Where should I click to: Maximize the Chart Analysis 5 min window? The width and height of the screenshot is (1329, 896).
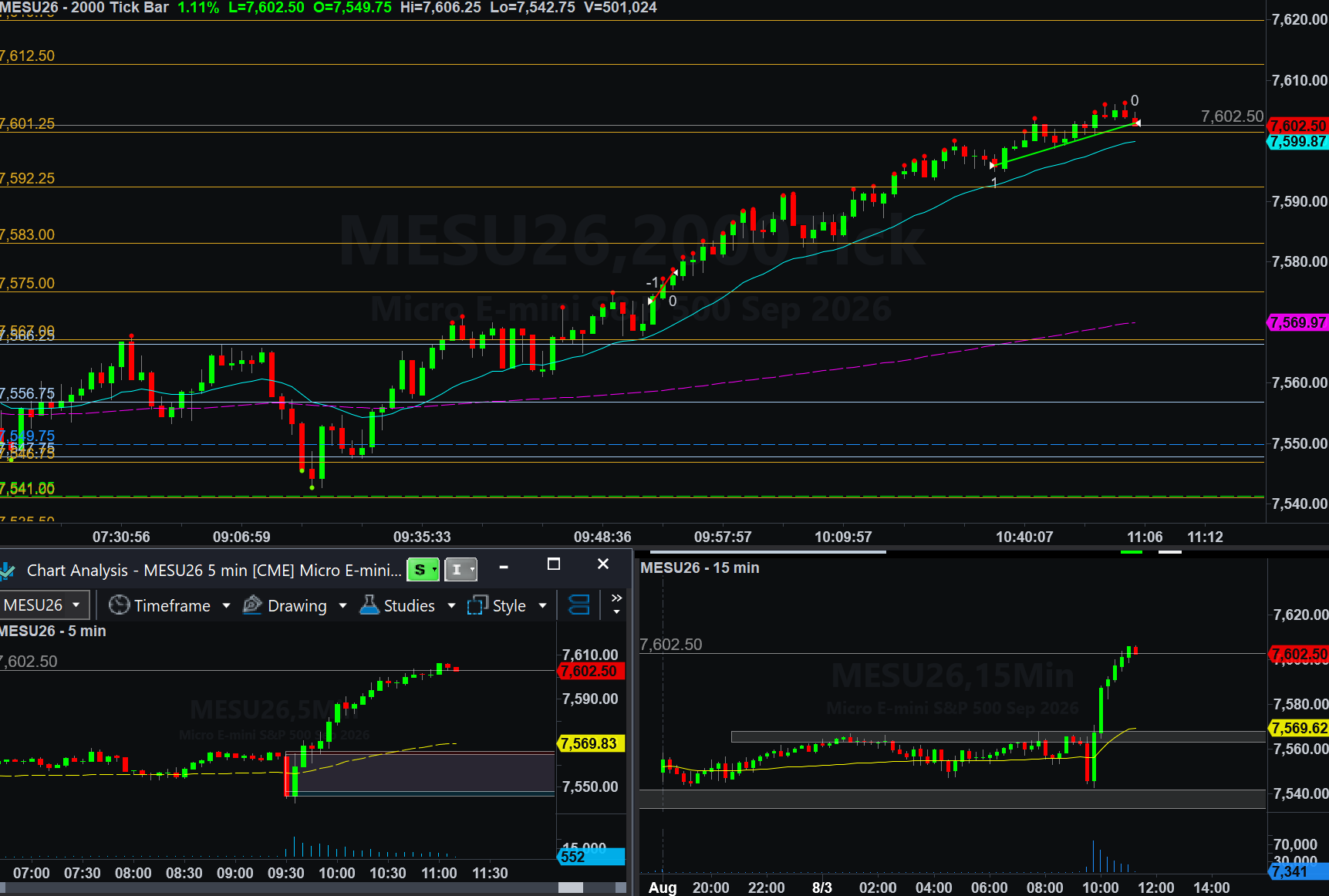point(553,564)
